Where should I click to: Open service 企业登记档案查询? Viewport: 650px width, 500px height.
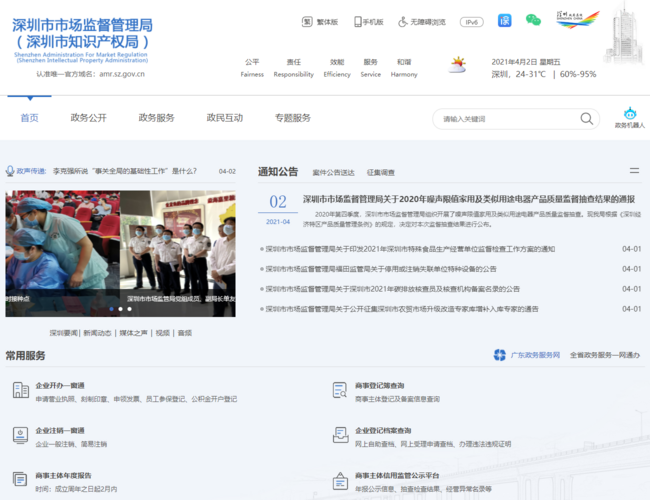[383, 431]
